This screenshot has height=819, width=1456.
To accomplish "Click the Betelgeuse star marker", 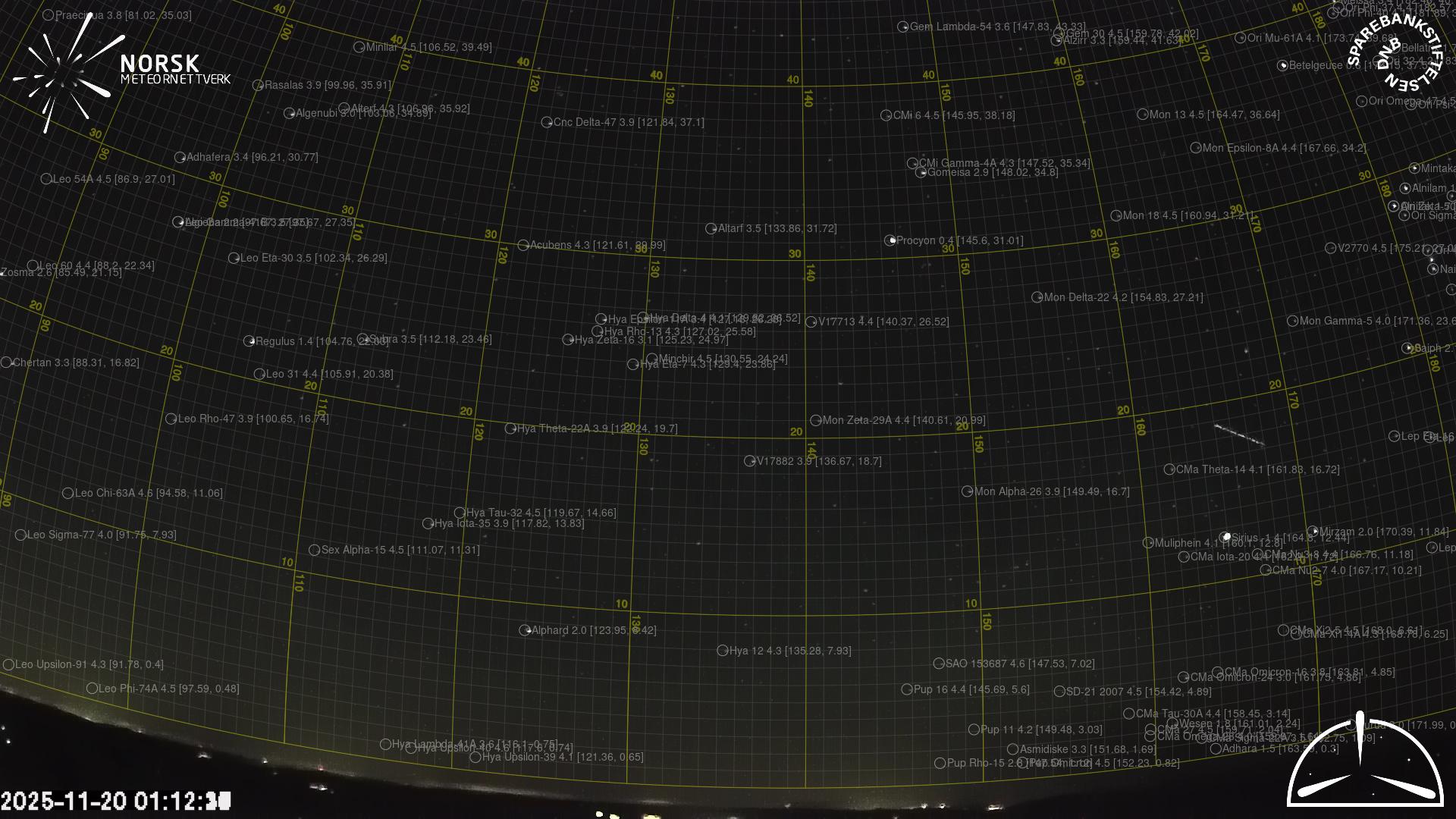I will [1283, 66].
